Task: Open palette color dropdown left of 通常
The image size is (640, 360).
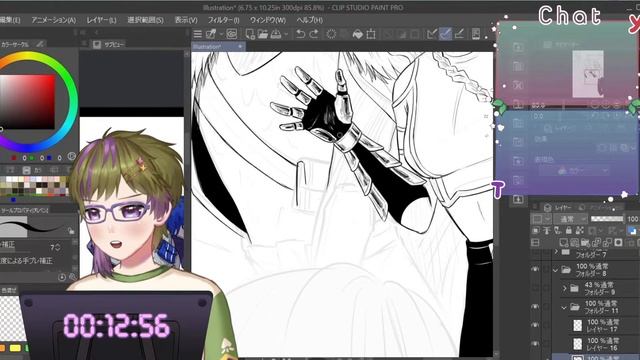Action: 541,219
